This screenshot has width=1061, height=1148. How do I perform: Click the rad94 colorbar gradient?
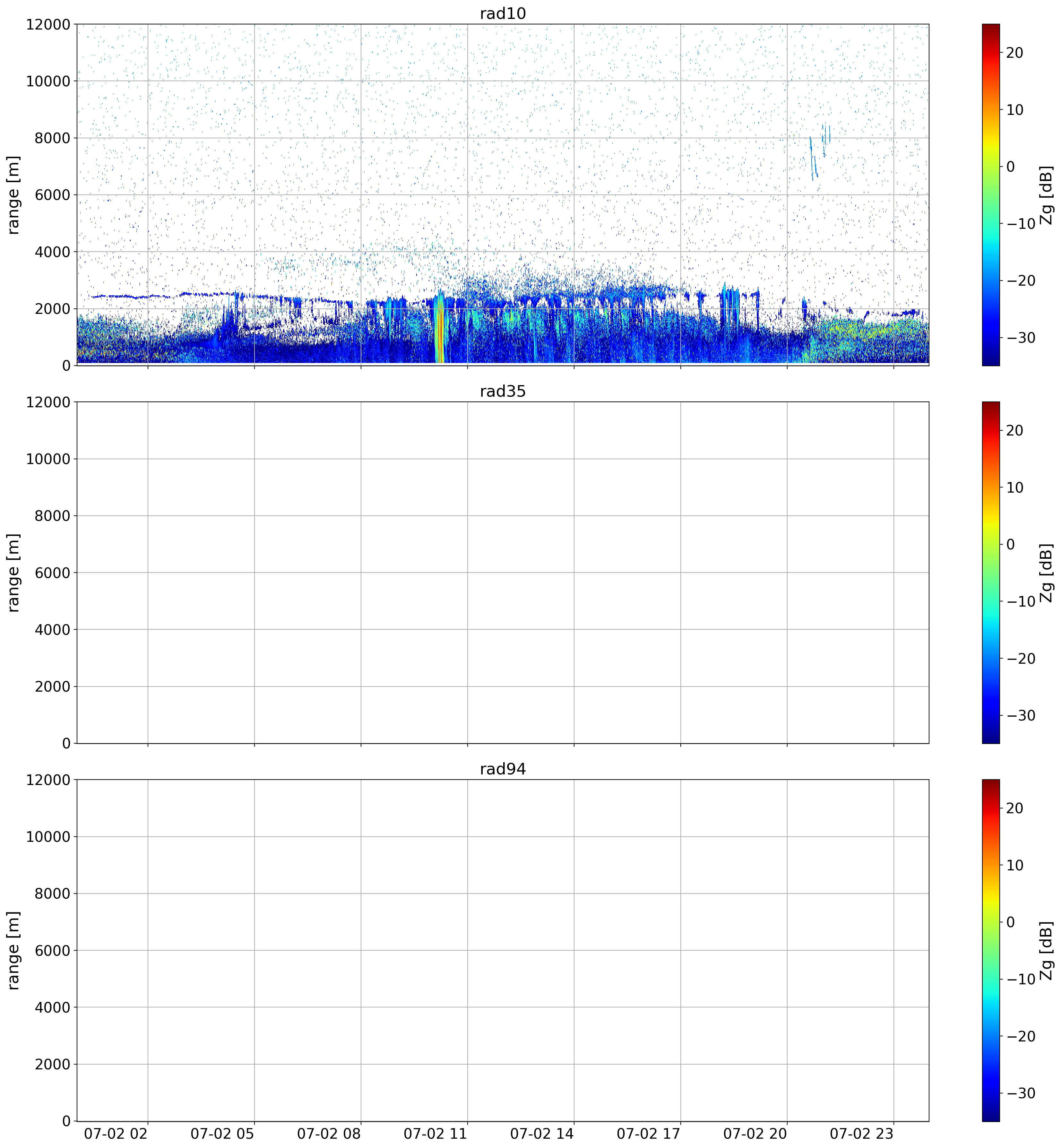click(x=990, y=950)
